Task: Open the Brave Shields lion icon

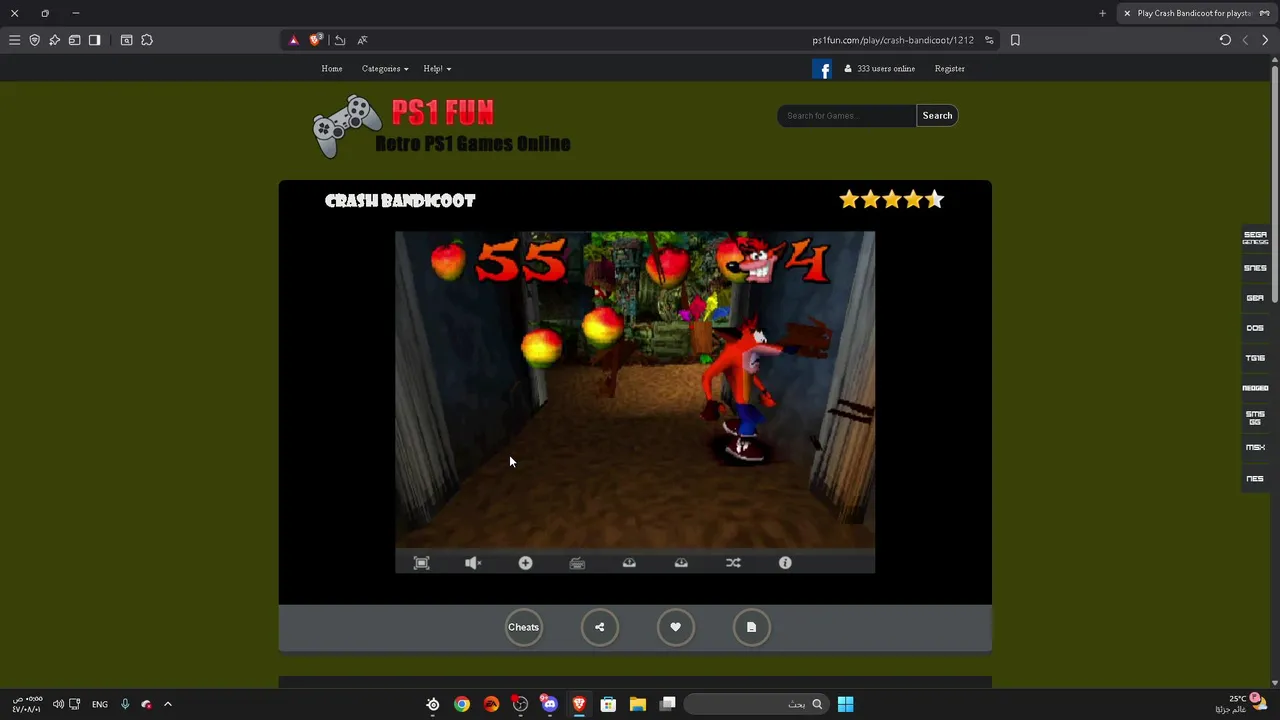Action: tap(316, 40)
